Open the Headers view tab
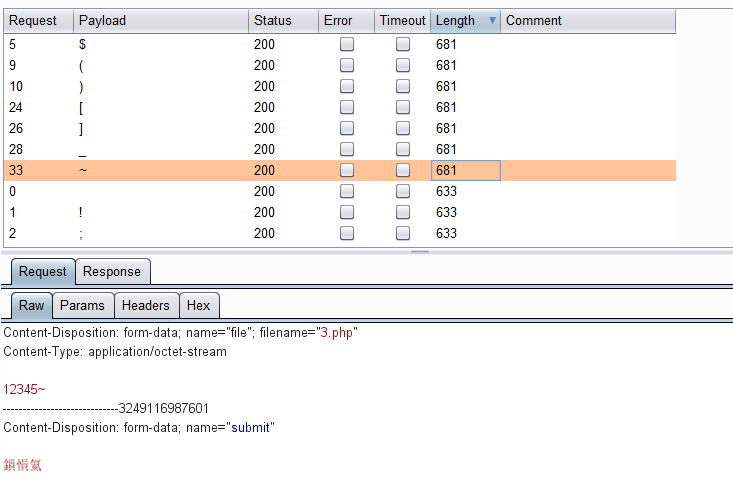Screen dimensions: 733x477 point(146,305)
